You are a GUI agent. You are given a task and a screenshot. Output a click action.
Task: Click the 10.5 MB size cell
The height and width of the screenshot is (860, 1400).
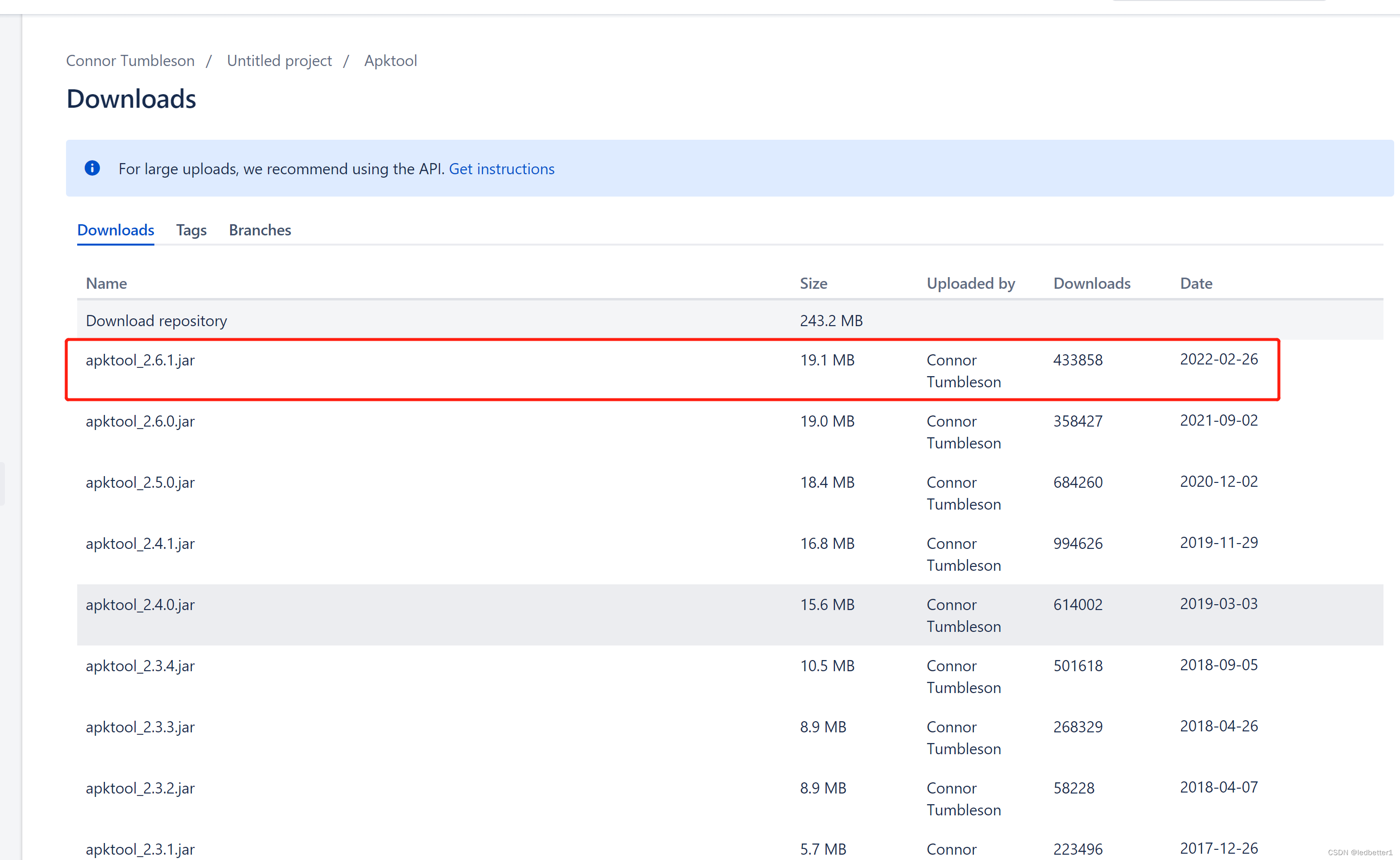tap(827, 666)
